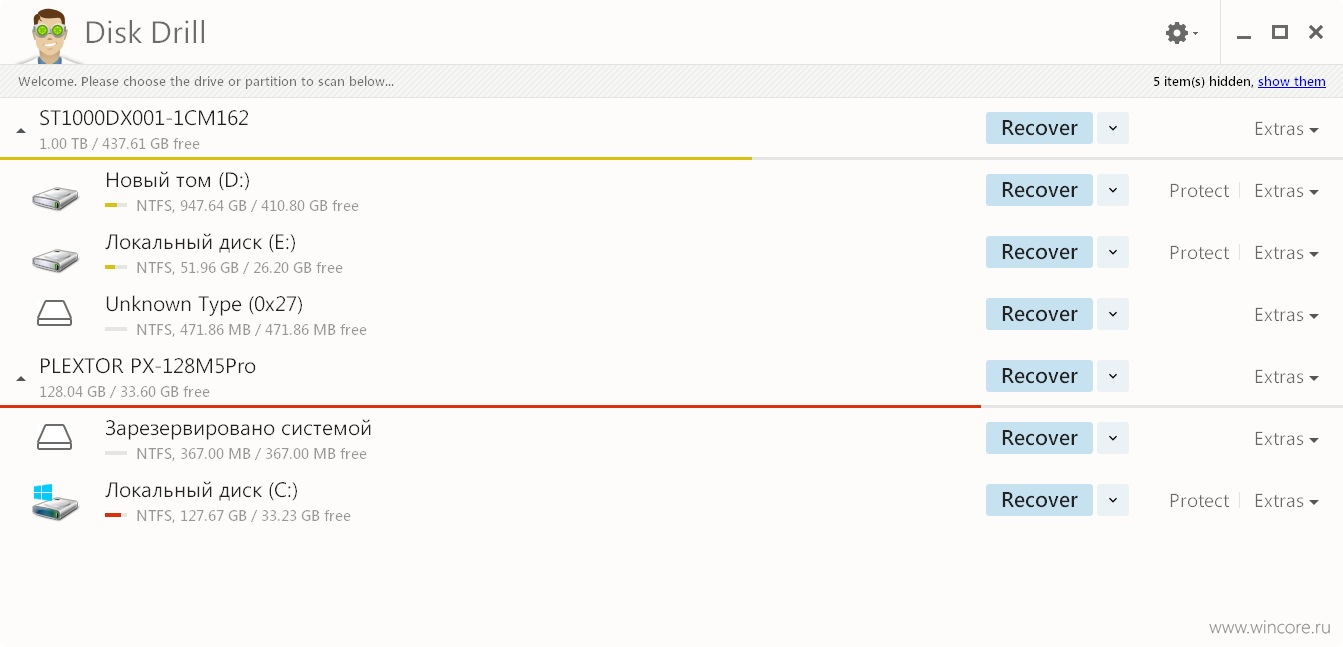
Task: Recover the PLEXTOR PX-128M5Pro disk
Action: pos(1039,376)
